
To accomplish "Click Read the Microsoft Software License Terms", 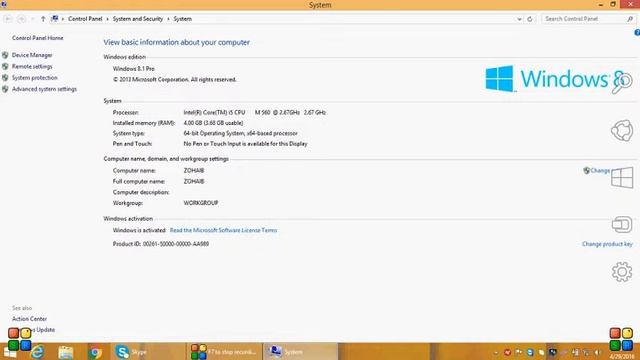I will click(223, 230).
